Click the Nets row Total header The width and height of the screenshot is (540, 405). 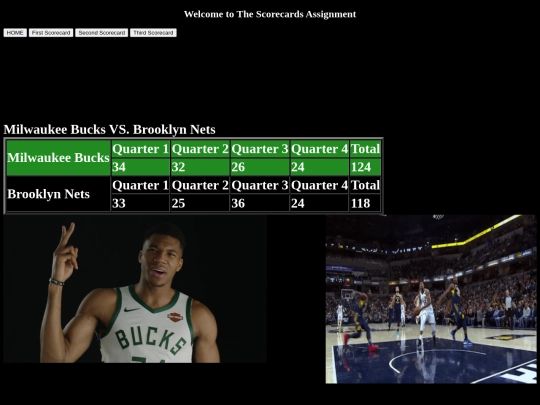365,185
